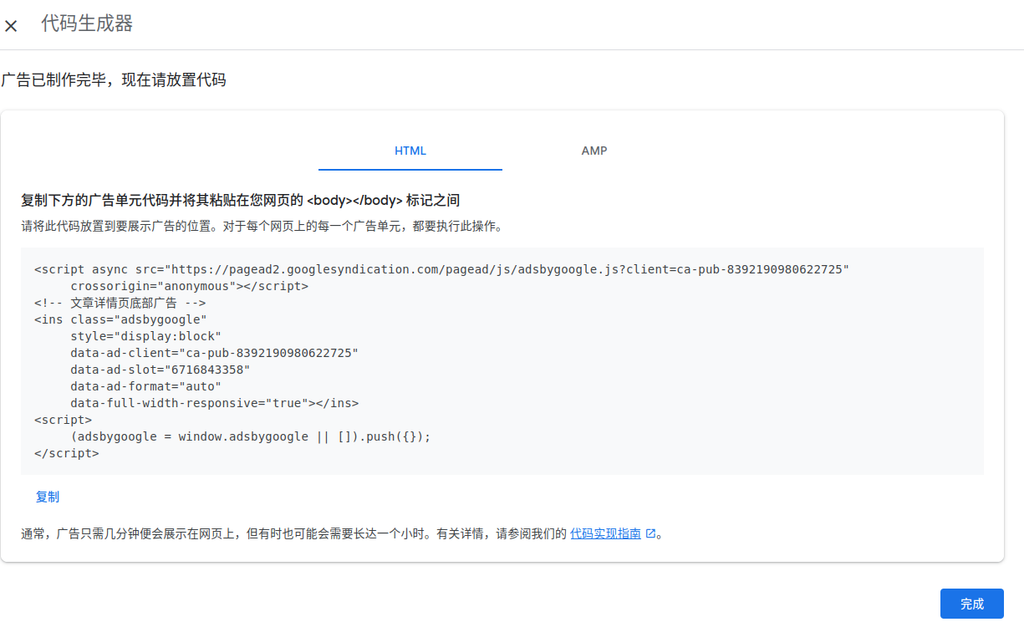Click the data-ad-client code line
Viewport: 1024px width, 643px height.
[x=214, y=353]
